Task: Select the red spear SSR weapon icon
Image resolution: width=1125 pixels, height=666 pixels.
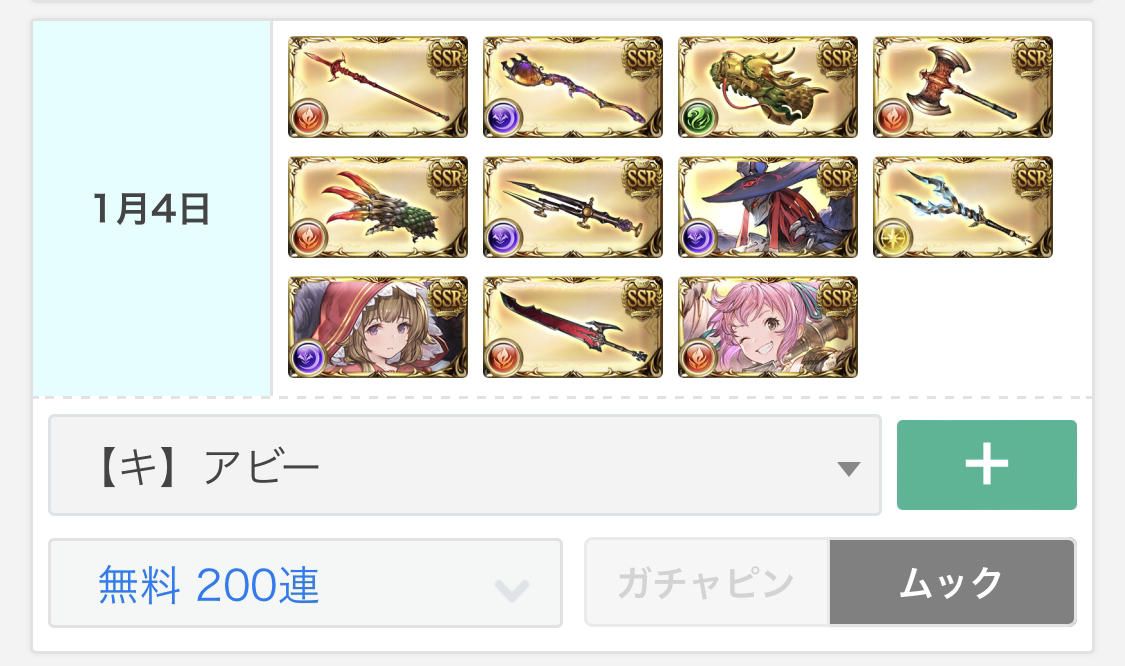Action: point(377,87)
